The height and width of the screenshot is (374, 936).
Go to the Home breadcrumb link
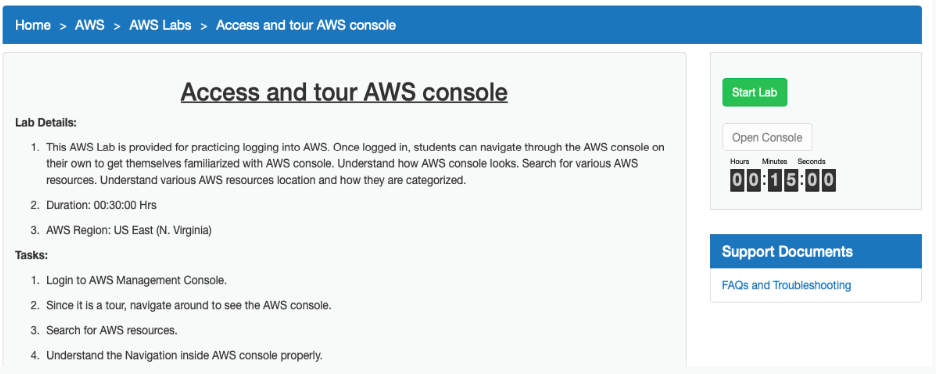(x=33, y=25)
